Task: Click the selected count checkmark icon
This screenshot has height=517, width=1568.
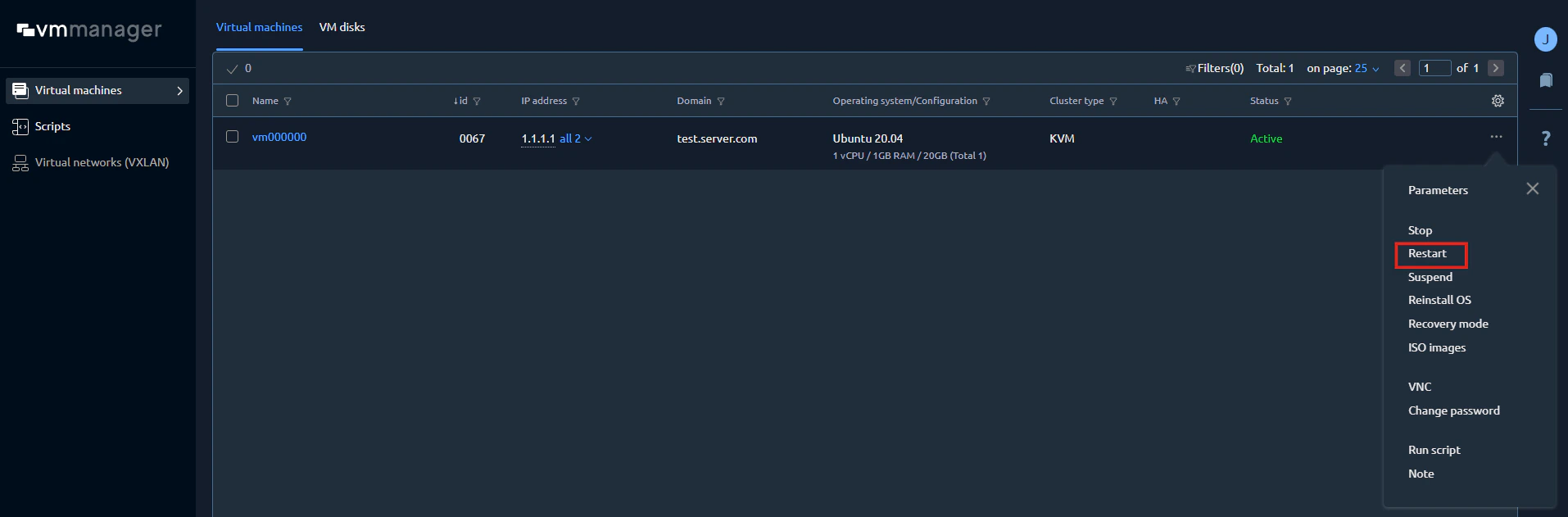Action: click(x=233, y=69)
